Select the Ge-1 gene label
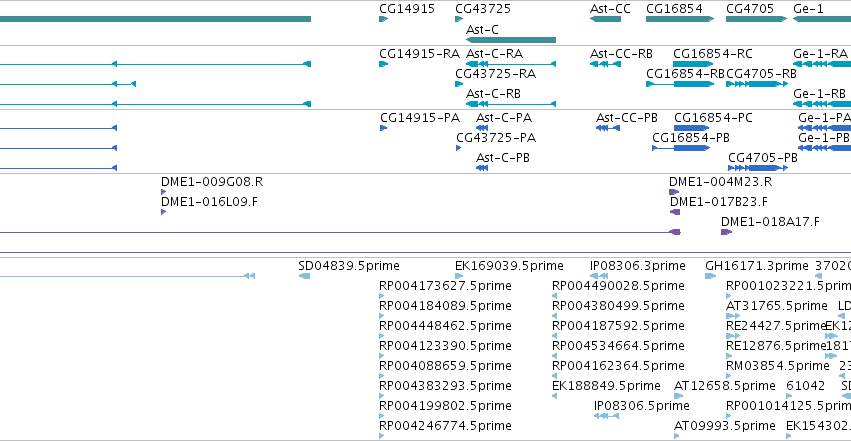The image size is (851, 441). coord(808,9)
